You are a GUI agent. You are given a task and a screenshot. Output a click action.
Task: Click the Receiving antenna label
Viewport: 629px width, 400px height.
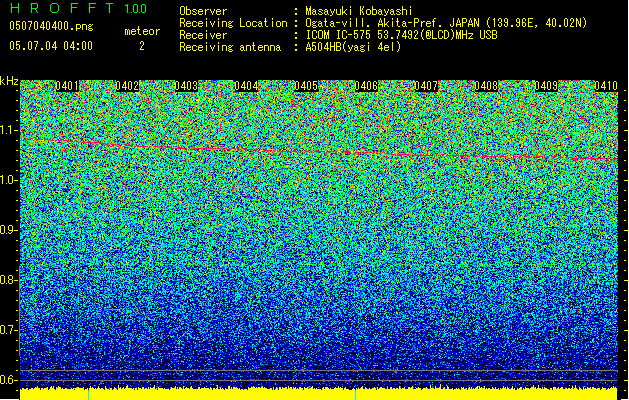coord(230,47)
